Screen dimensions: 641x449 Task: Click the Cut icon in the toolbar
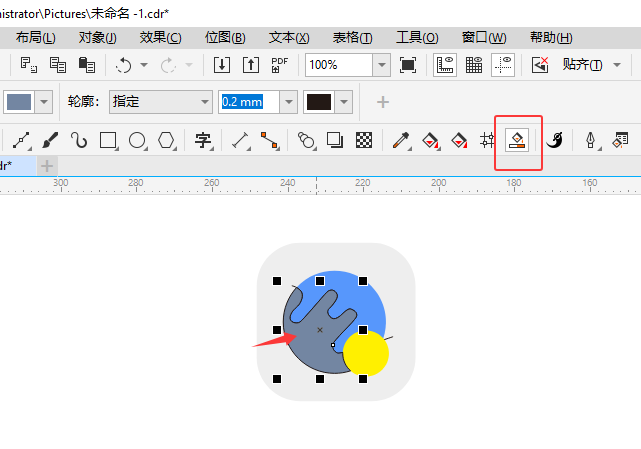[29, 65]
